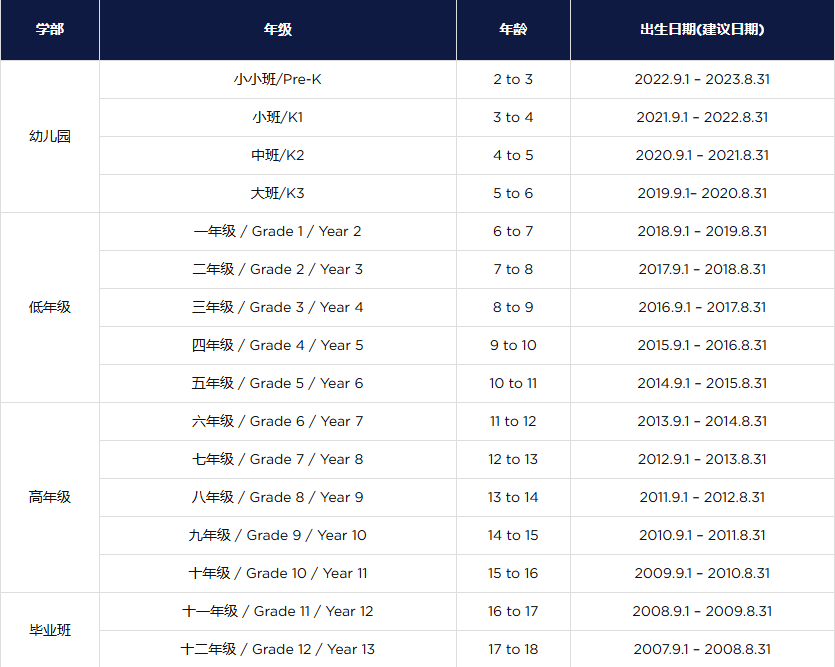Select the 毕业班 division cell
The width and height of the screenshot is (835, 667).
(49, 630)
